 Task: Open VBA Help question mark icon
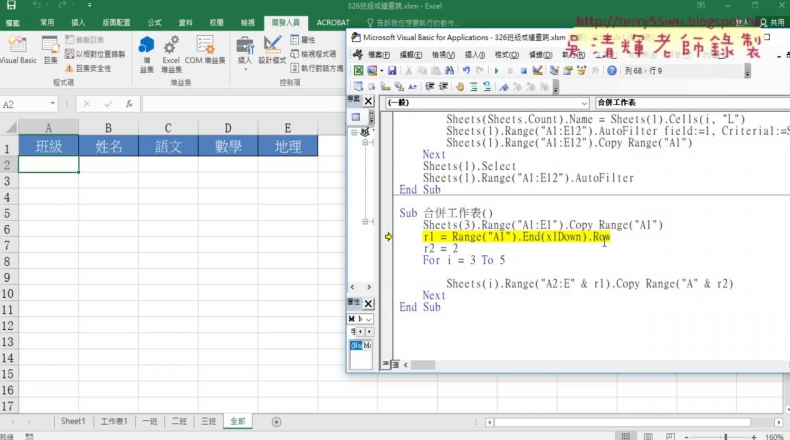click(x=612, y=71)
